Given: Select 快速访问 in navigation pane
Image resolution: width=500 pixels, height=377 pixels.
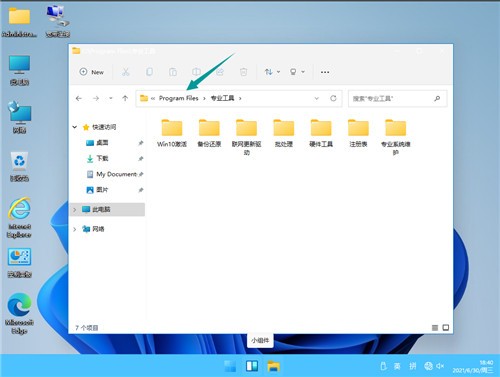Looking at the screenshot, I should point(104,127).
